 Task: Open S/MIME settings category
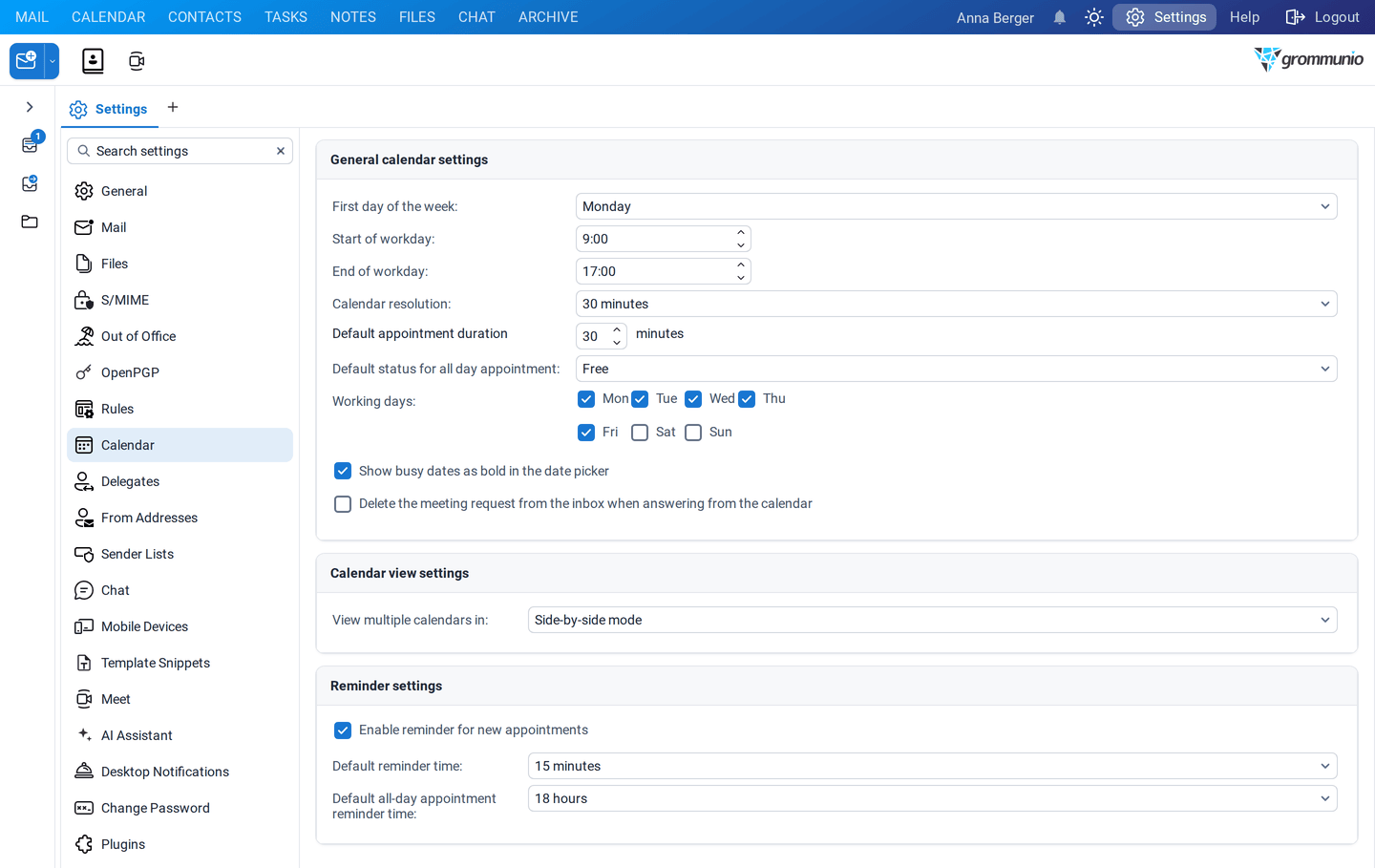tap(180, 300)
